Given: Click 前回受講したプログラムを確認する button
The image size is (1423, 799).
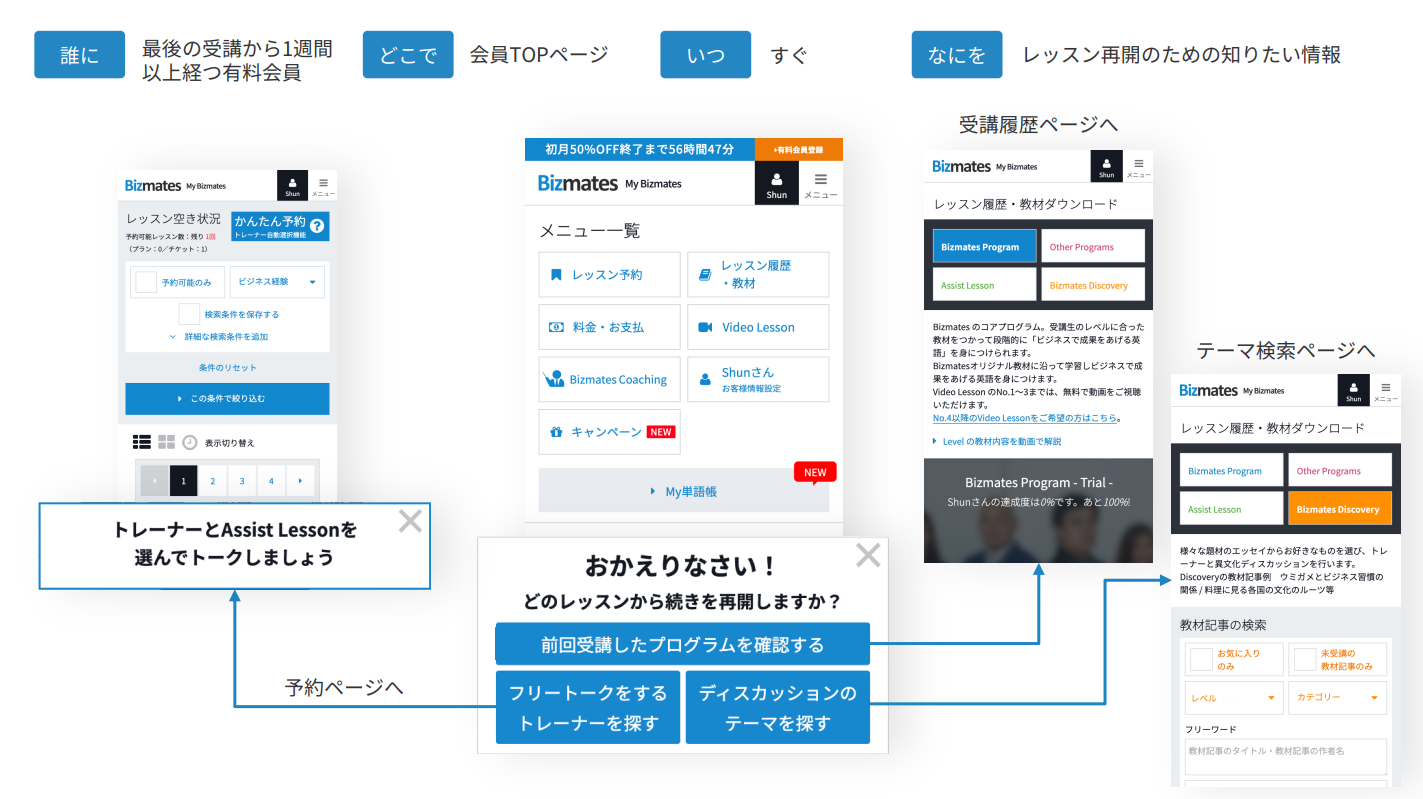Looking at the screenshot, I should coord(683,644).
